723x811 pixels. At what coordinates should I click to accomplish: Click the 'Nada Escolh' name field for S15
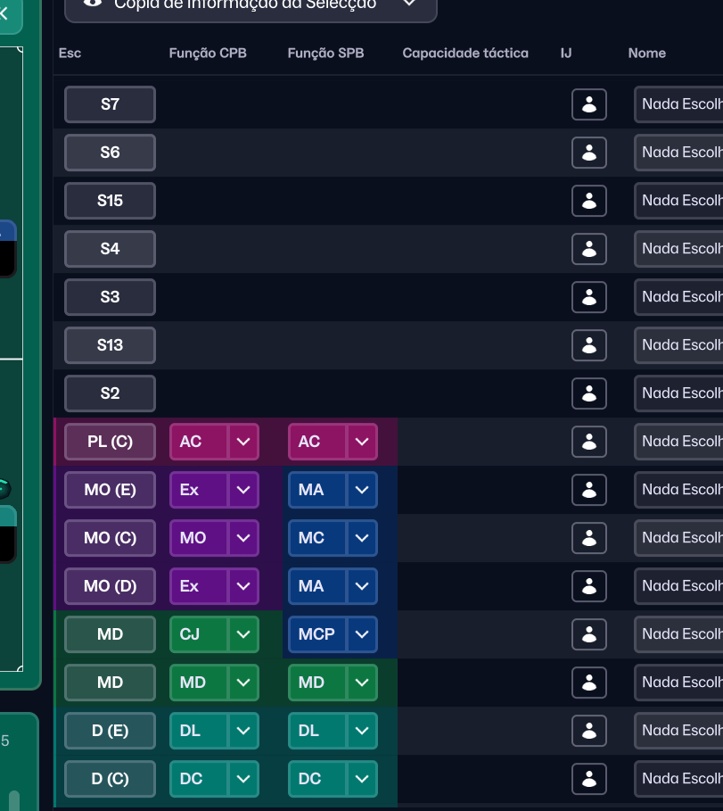coord(679,201)
